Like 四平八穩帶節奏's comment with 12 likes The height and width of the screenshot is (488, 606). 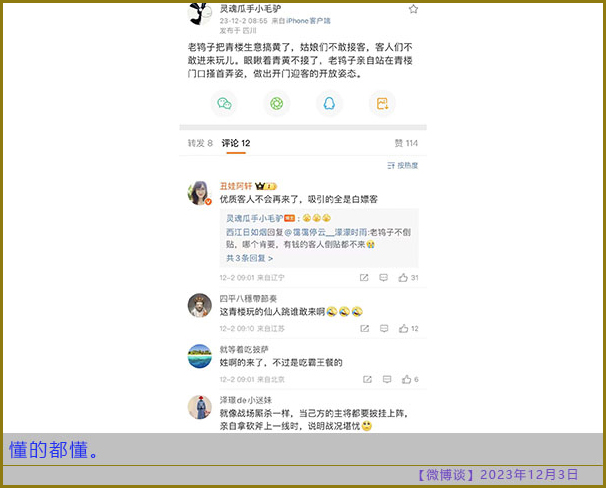[x=409, y=328]
